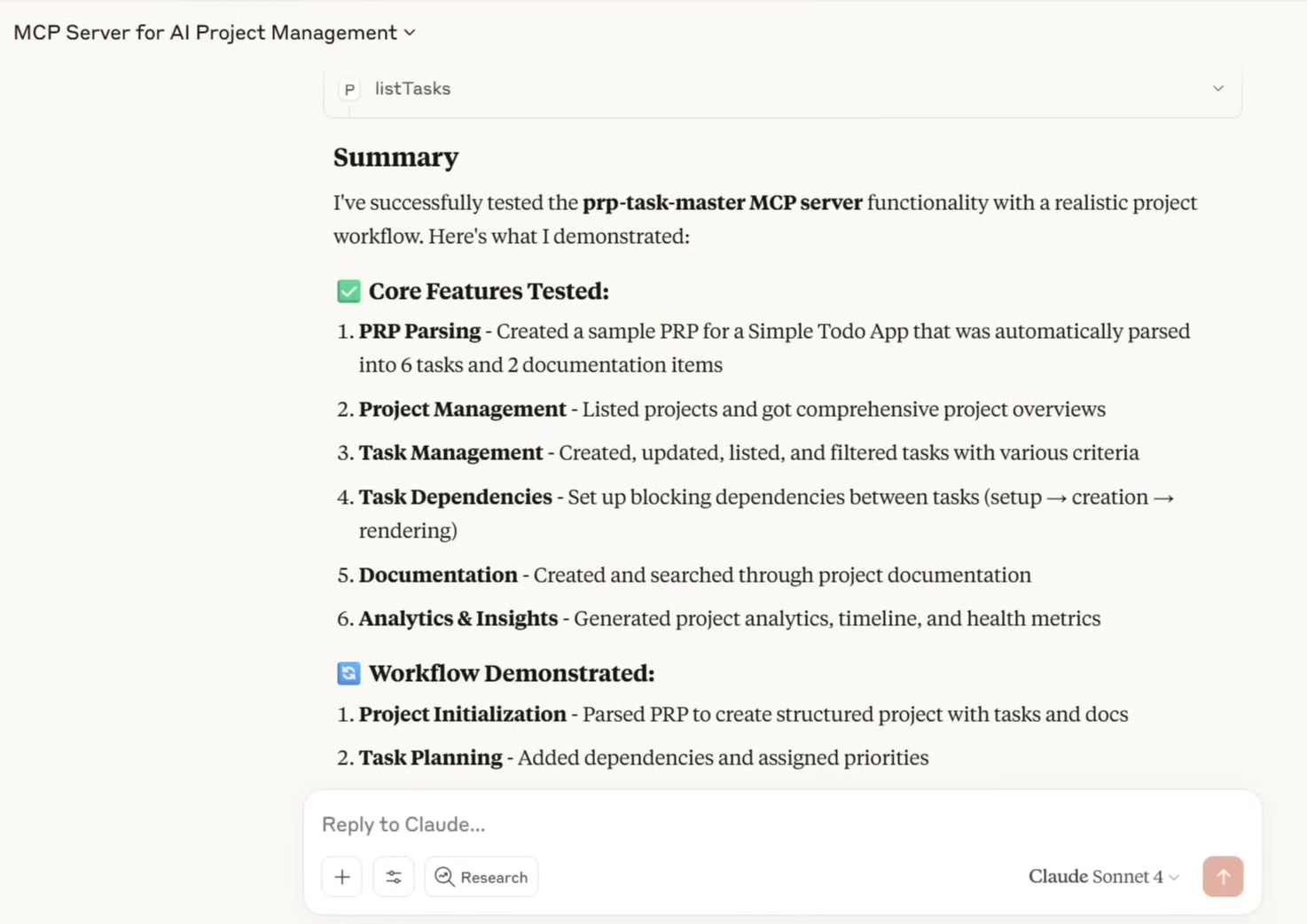Click the P icon beside listTasks
The image size is (1307, 924).
coord(349,89)
